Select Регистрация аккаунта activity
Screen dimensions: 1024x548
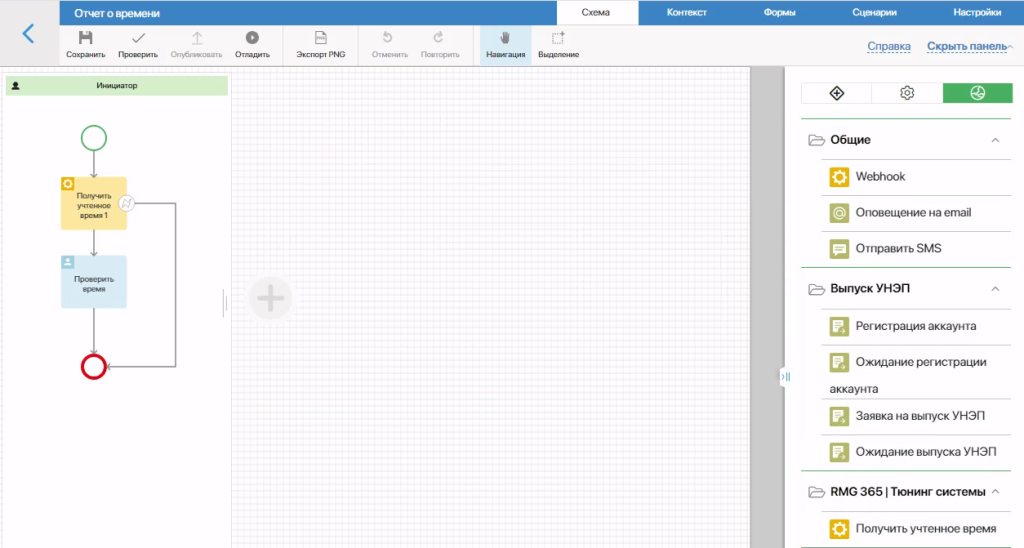916,326
